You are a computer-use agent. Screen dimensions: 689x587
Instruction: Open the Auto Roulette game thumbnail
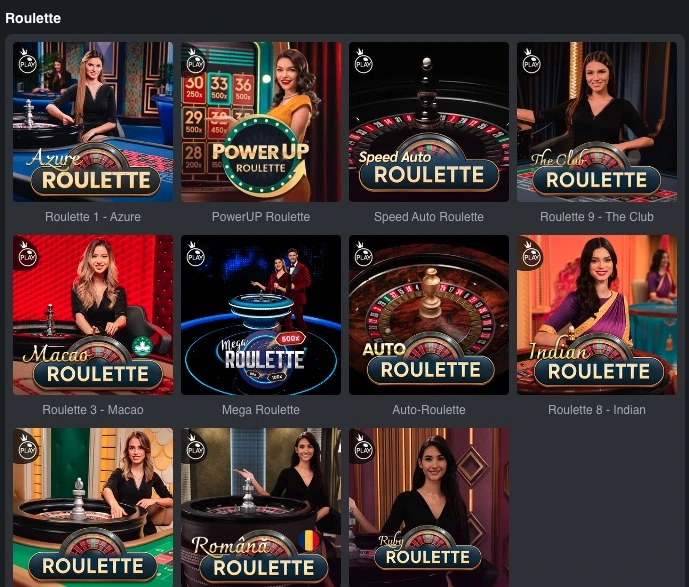[x=429, y=315]
